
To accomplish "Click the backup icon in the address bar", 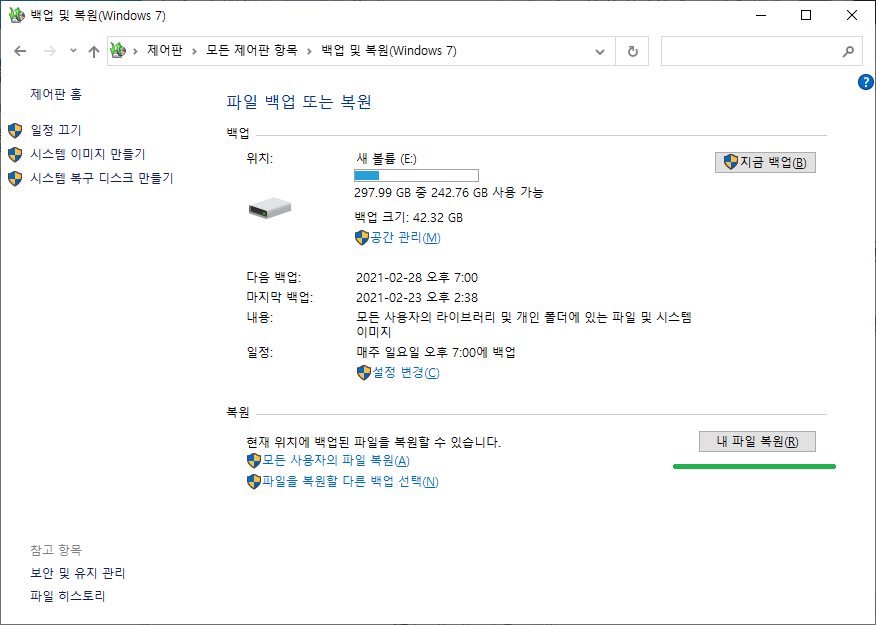I will pos(118,51).
